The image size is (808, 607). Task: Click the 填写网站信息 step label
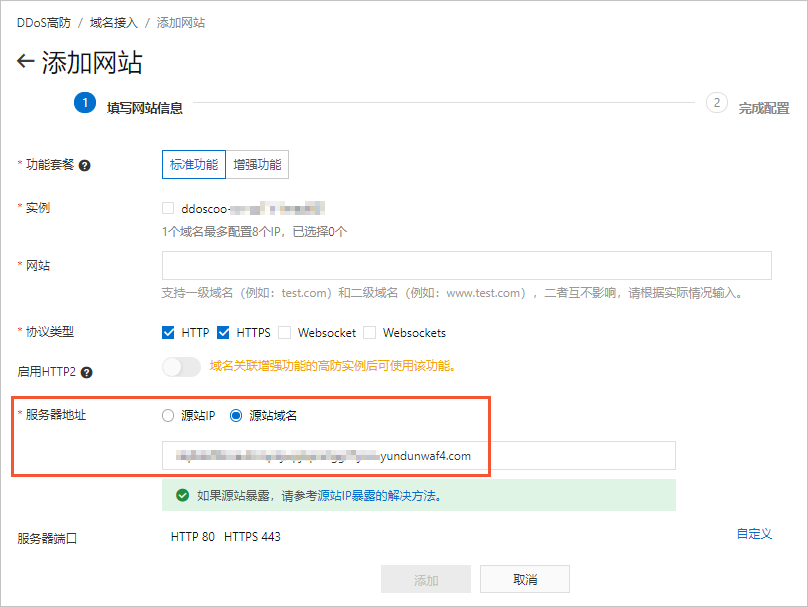145,108
